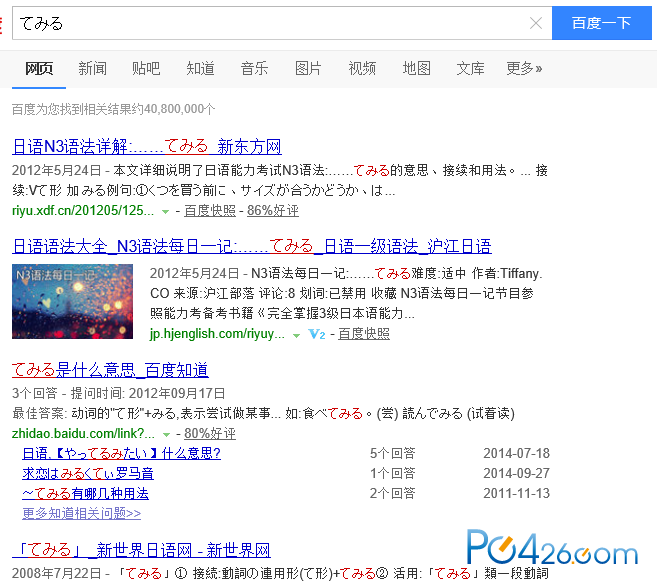Open result 日语N3语法详解 新东方网
The width and height of the screenshot is (657, 583).
pyautogui.click(x=147, y=147)
